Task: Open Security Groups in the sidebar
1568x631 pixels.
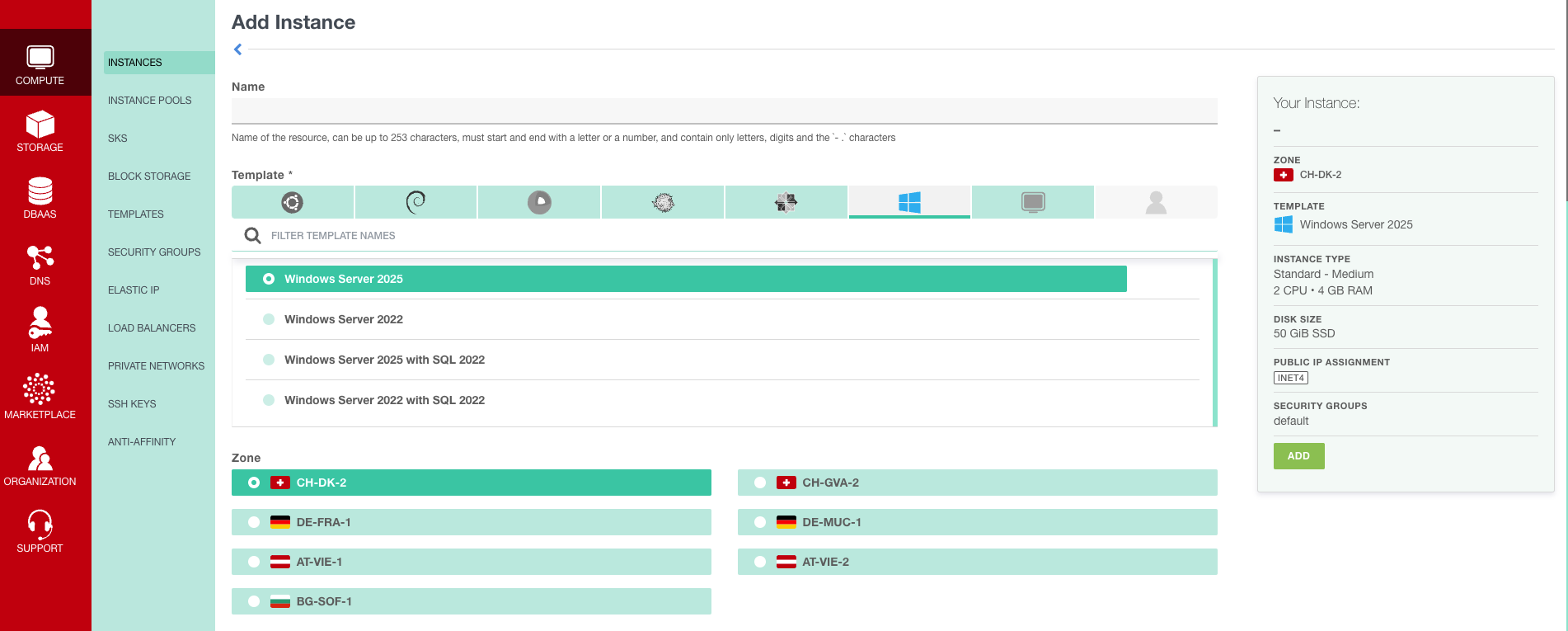Action: (x=154, y=252)
